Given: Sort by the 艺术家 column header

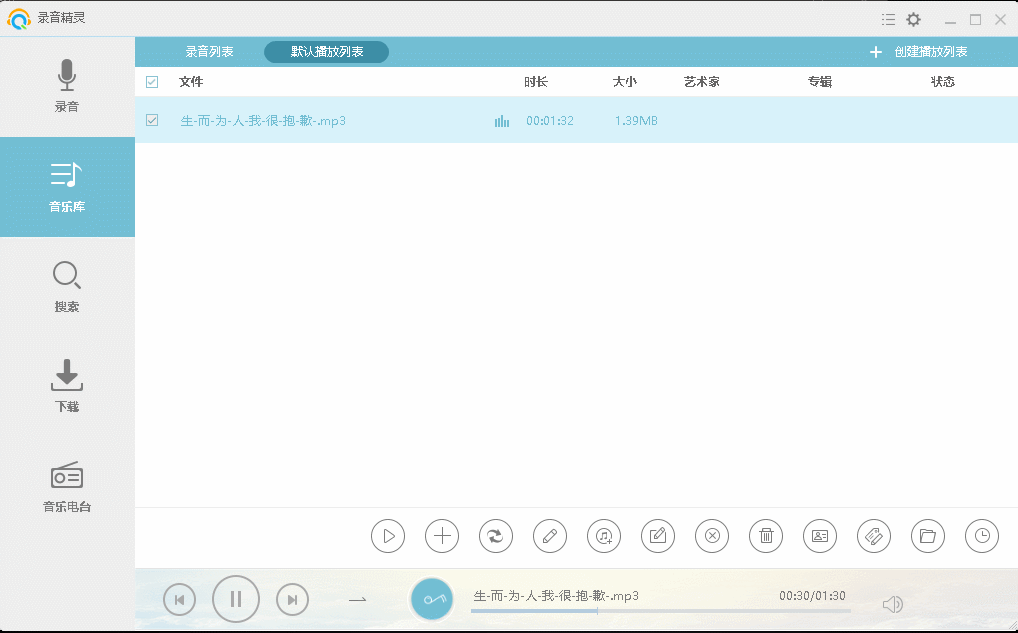Looking at the screenshot, I should pyautogui.click(x=702, y=82).
